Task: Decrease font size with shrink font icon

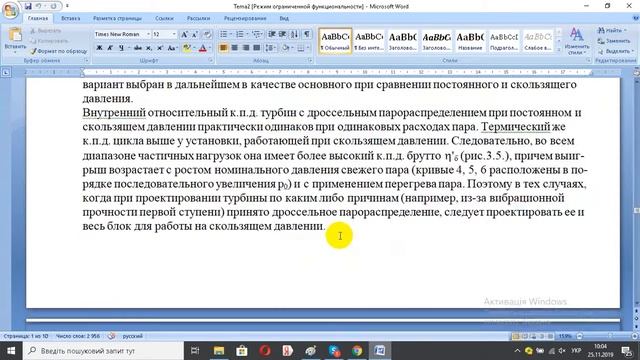Action: 195,34
